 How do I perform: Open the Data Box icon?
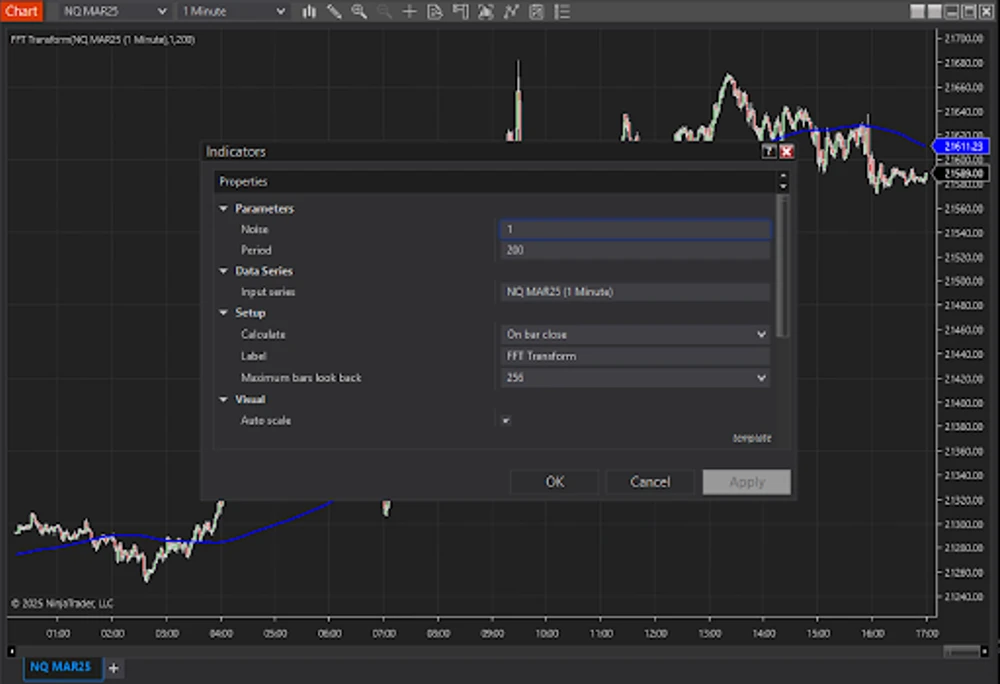[435, 11]
